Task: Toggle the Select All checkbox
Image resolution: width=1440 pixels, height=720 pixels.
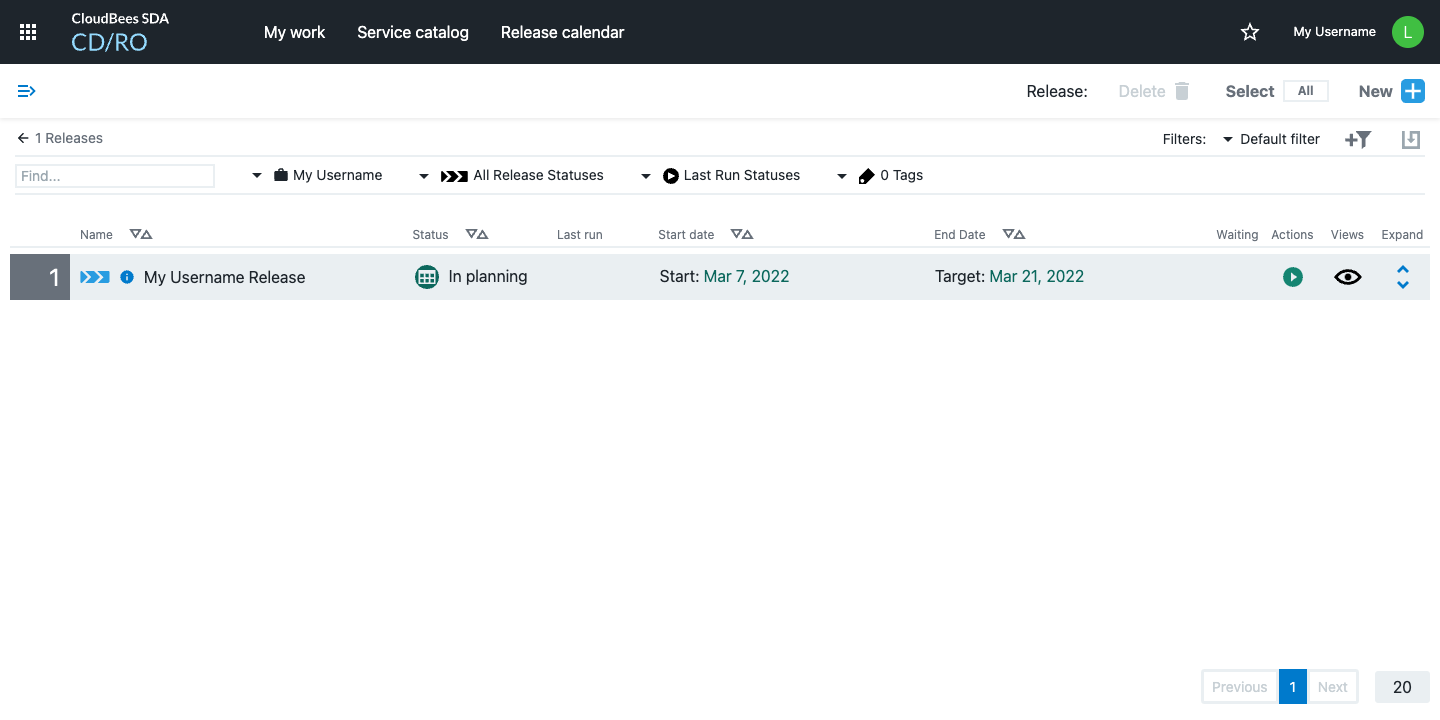Action: pos(1306,90)
